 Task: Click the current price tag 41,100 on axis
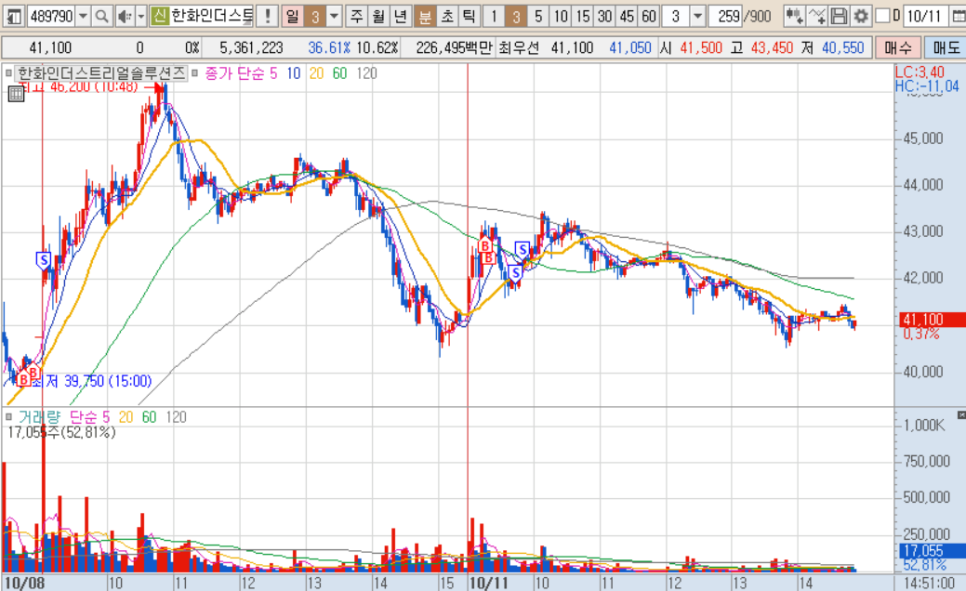pos(931,320)
